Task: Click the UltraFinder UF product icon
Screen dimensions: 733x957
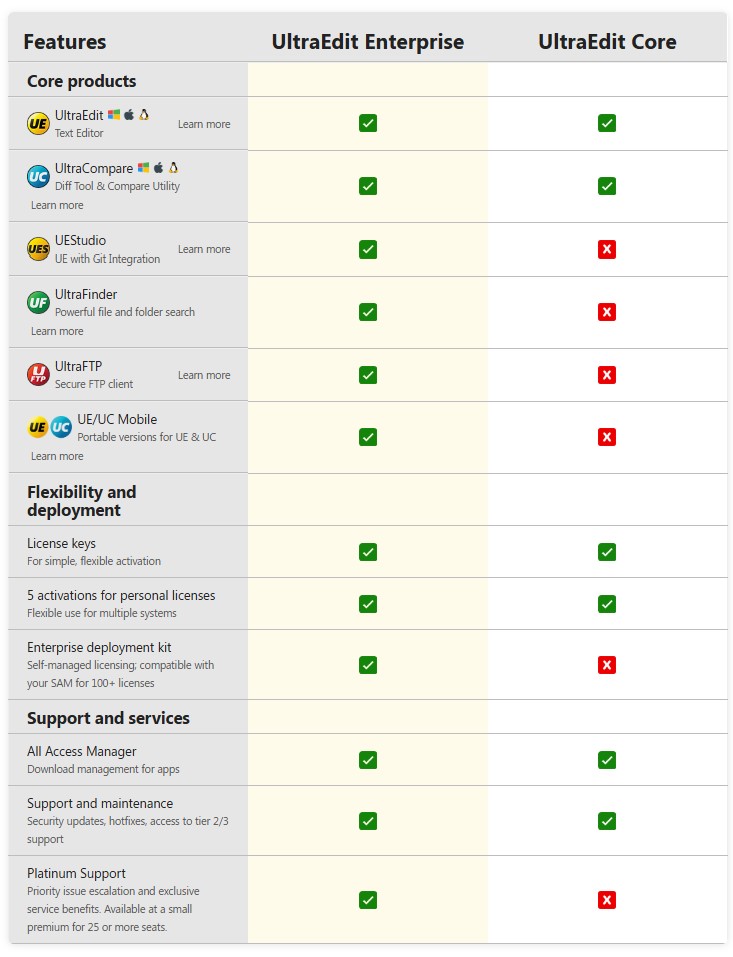Action: click(38, 303)
